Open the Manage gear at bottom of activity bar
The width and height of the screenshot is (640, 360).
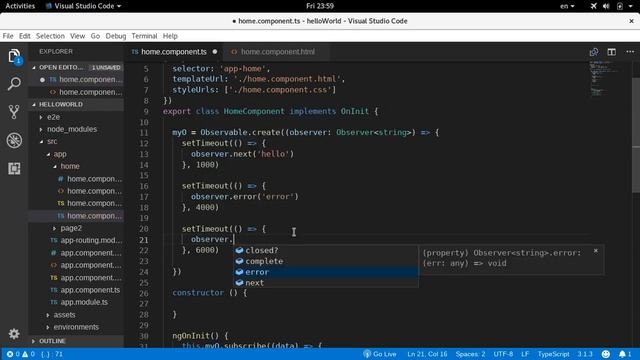coord(14,333)
